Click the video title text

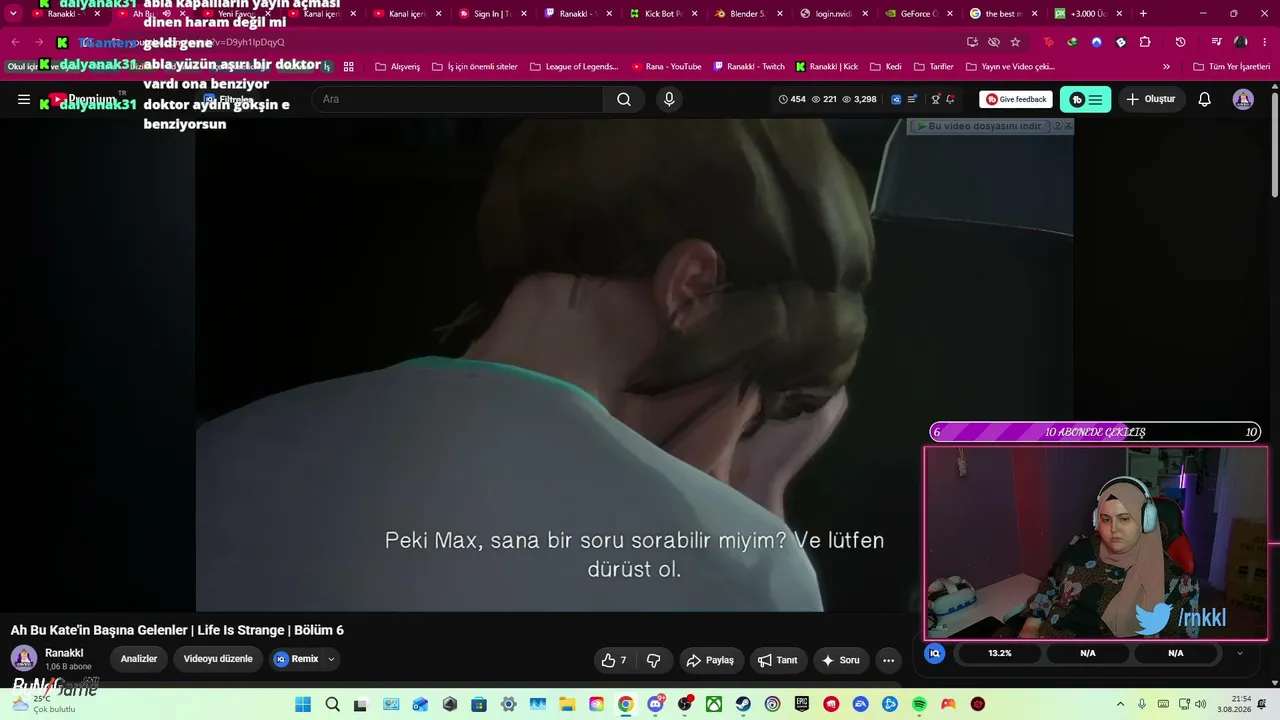click(x=177, y=630)
